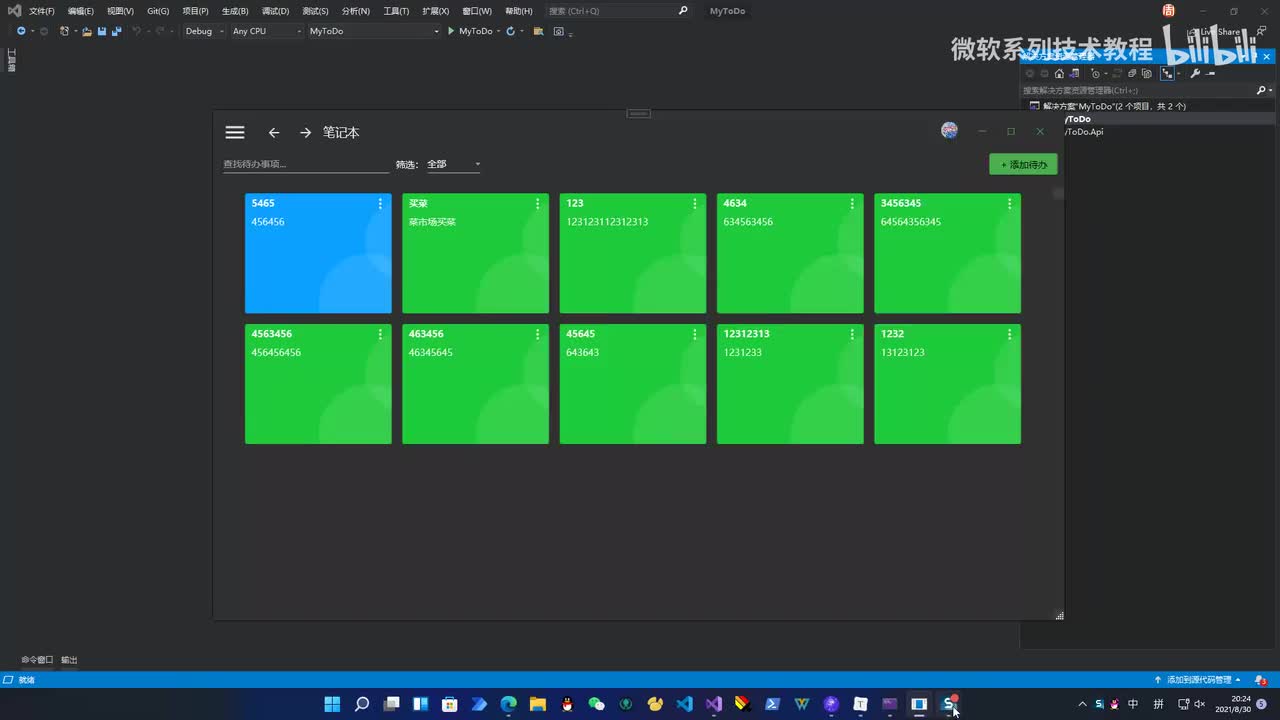The image size is (1280, 720).
Task: Open Windows Start menu
Action: coord(332,704)
